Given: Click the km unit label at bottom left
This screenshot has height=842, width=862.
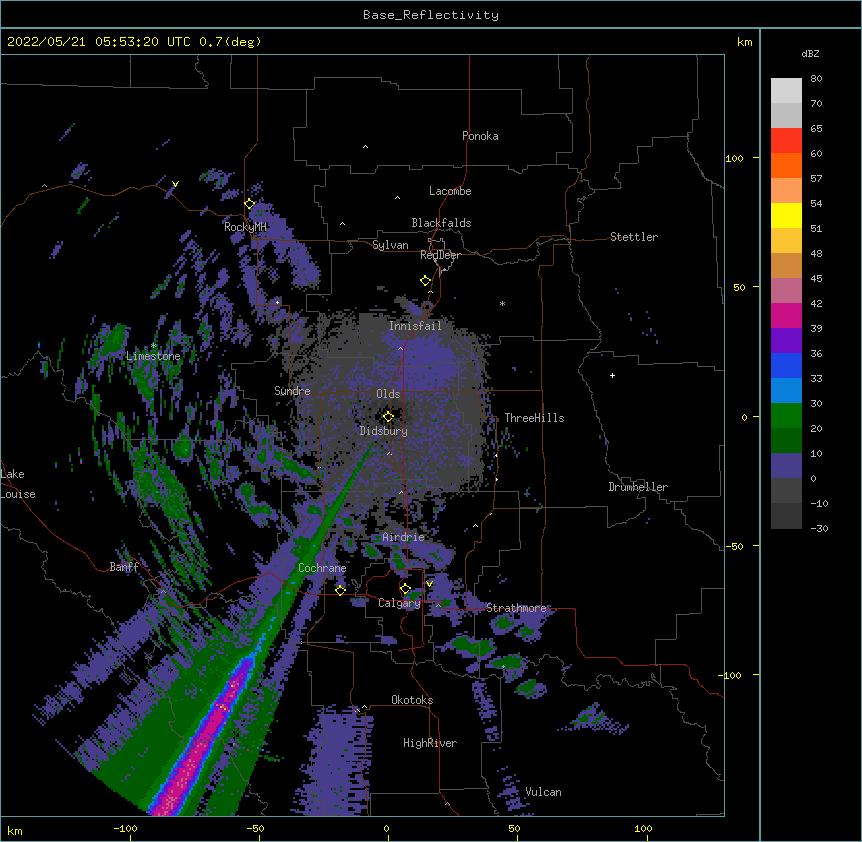Looking at the screenshot, I should tap(15, 830).
